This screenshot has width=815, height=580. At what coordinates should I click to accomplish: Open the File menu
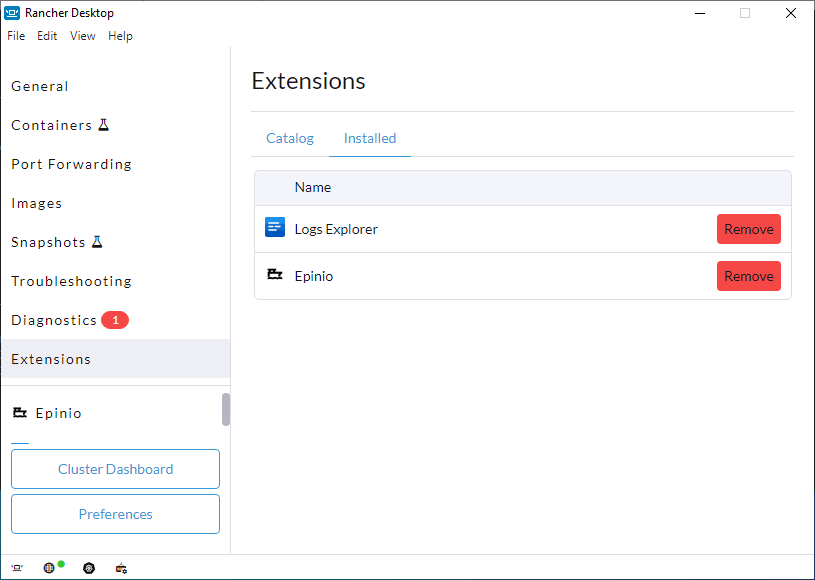16,36
